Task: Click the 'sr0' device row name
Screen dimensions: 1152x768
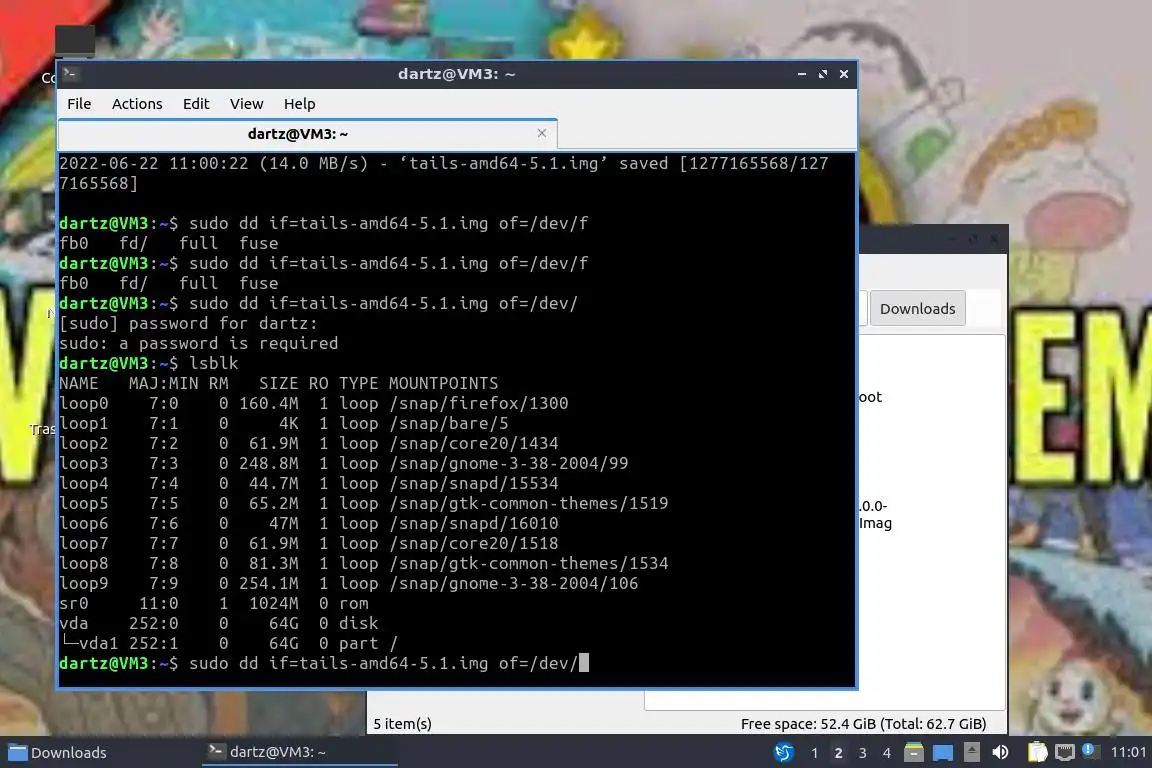Action: pyautogui.click(x=73, y=603)
